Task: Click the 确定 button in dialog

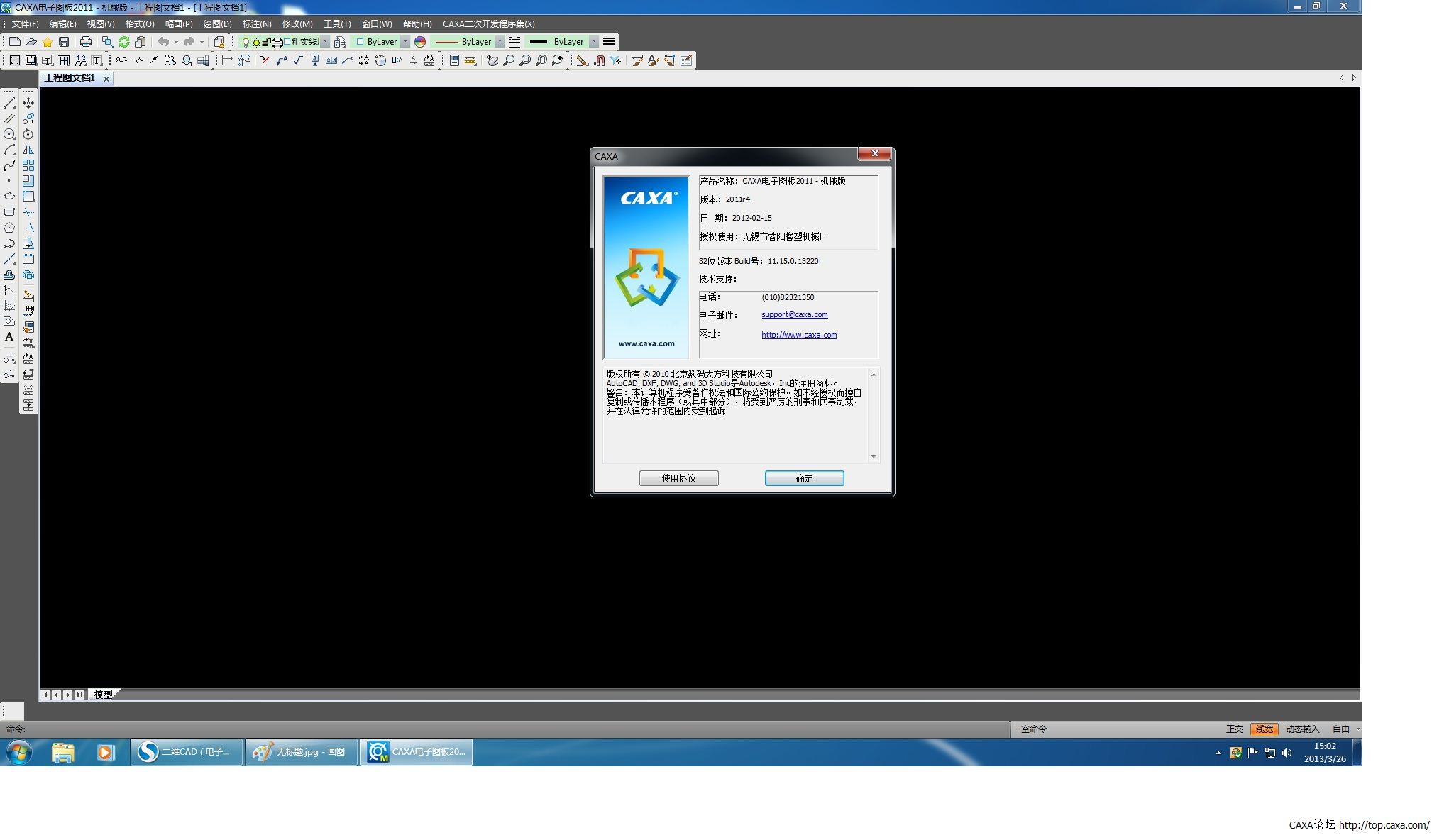Action: 804,478
